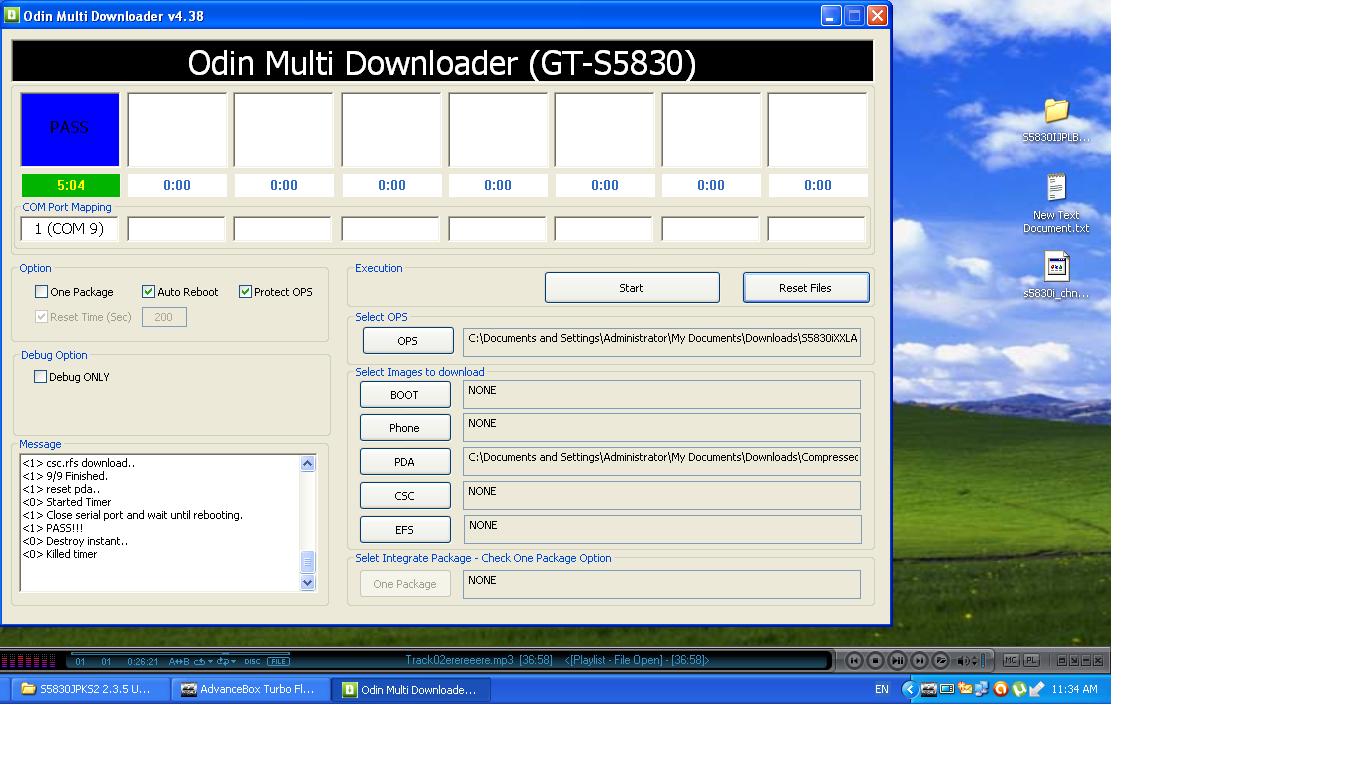1366x768 pixels.
Task: Click the 11:34 AM taskbar clock
Action: coord(1074,689)
